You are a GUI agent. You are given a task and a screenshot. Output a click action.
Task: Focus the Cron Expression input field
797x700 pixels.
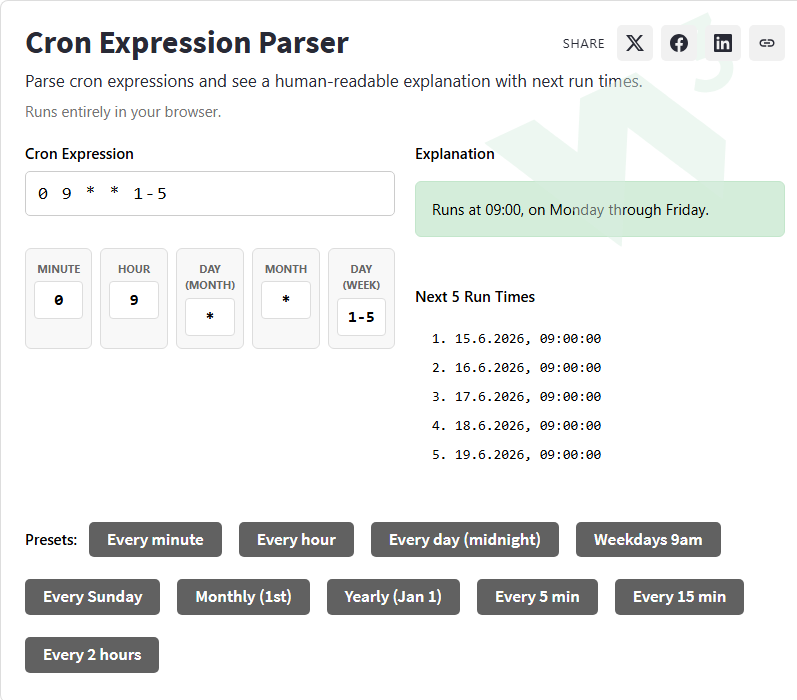pyautogui.click(x=210, y=194)
